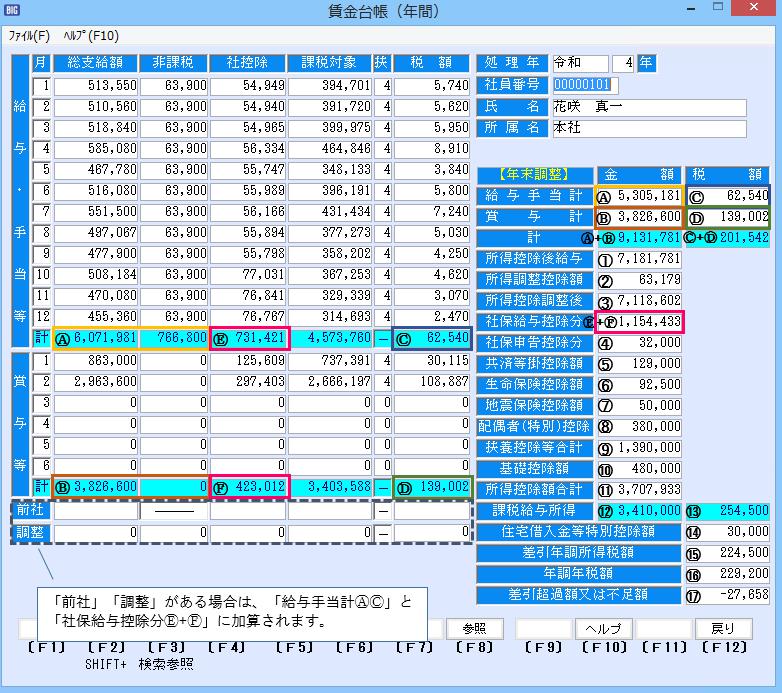
Task: Click non-taxable total 766,800
Action: coord(174,338)
